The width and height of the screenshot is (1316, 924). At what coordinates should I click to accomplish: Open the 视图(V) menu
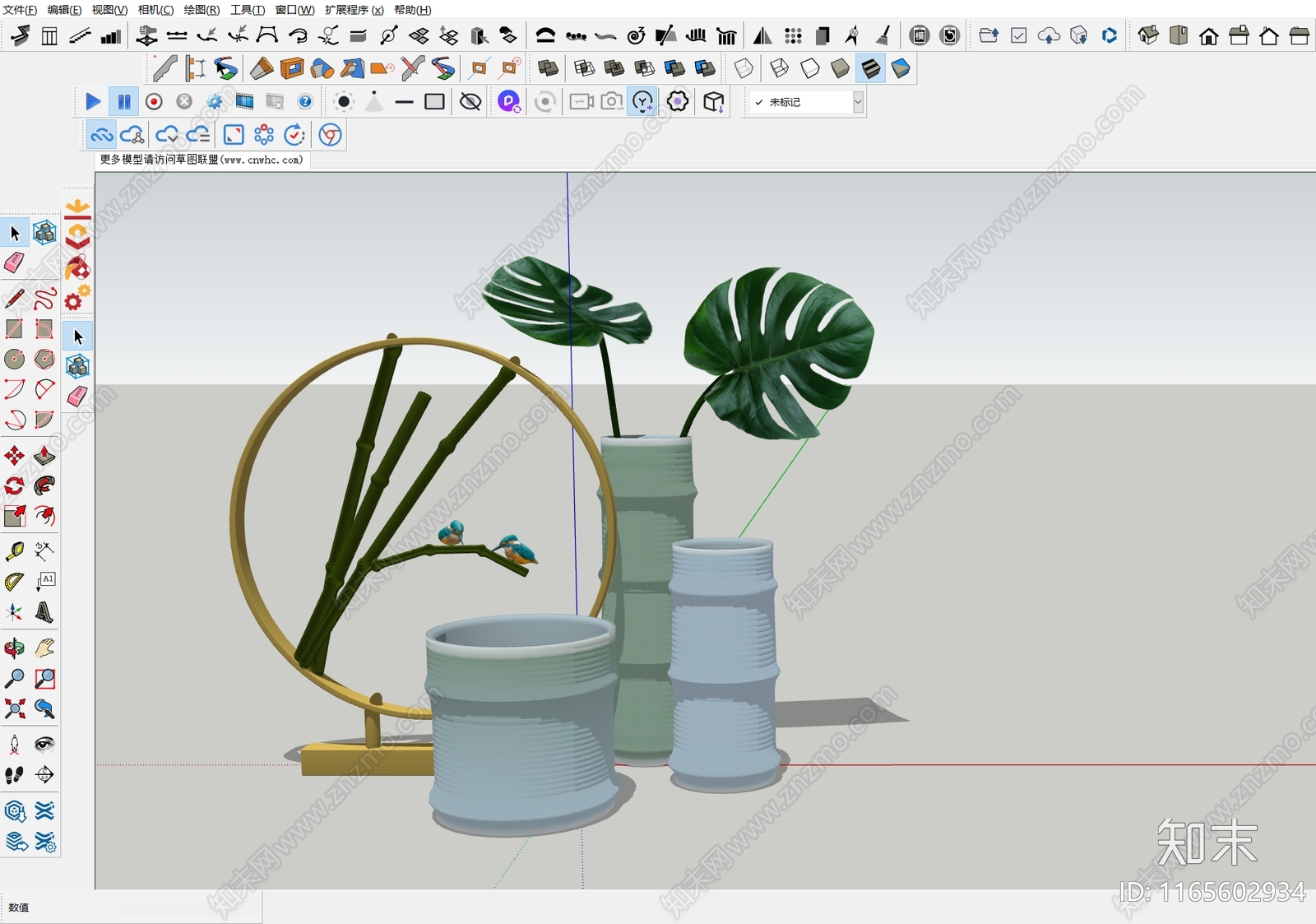(x=109, y=10)
